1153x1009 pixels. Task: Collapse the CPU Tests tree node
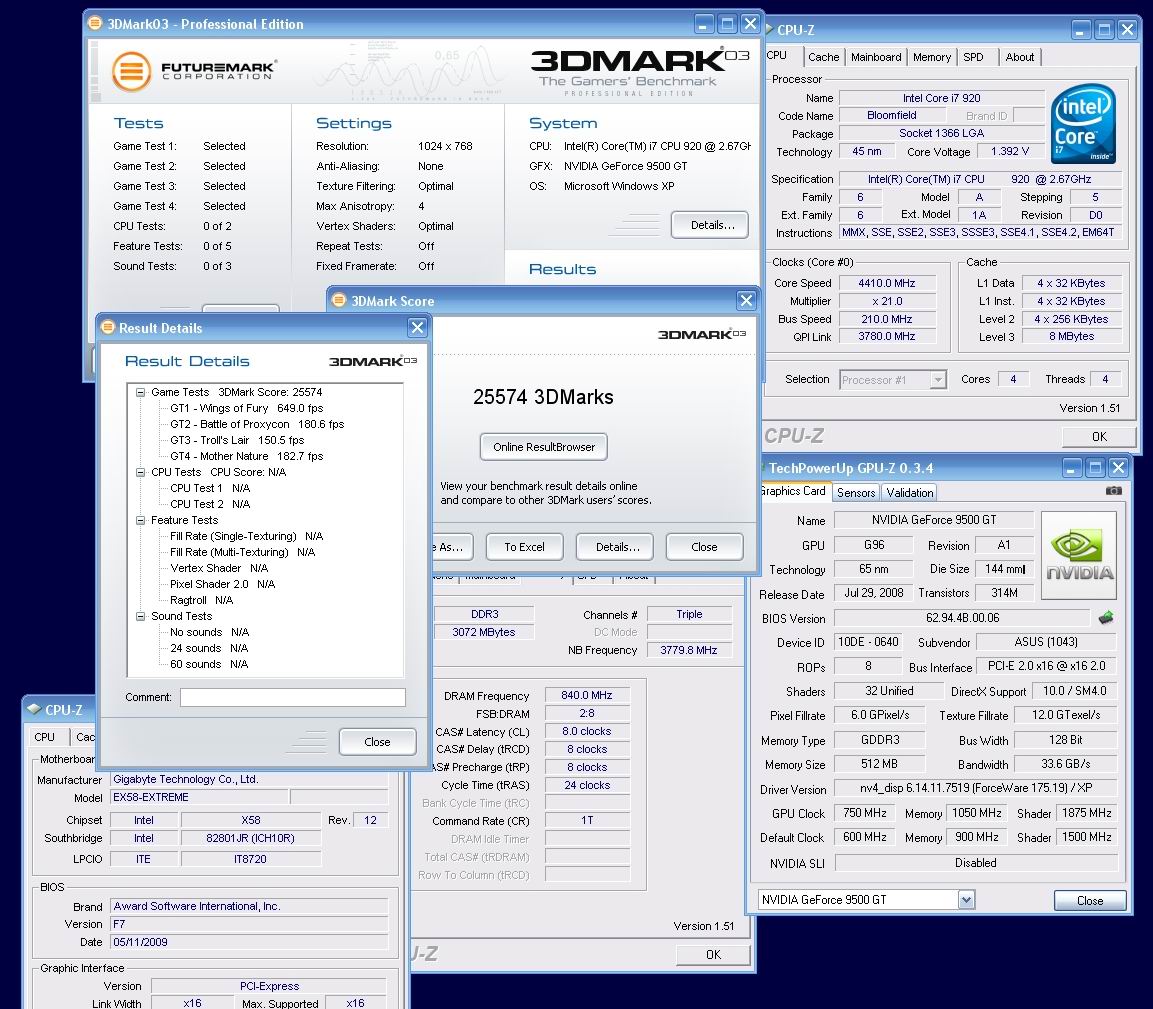pyautogui.click(x=140, y=472)
